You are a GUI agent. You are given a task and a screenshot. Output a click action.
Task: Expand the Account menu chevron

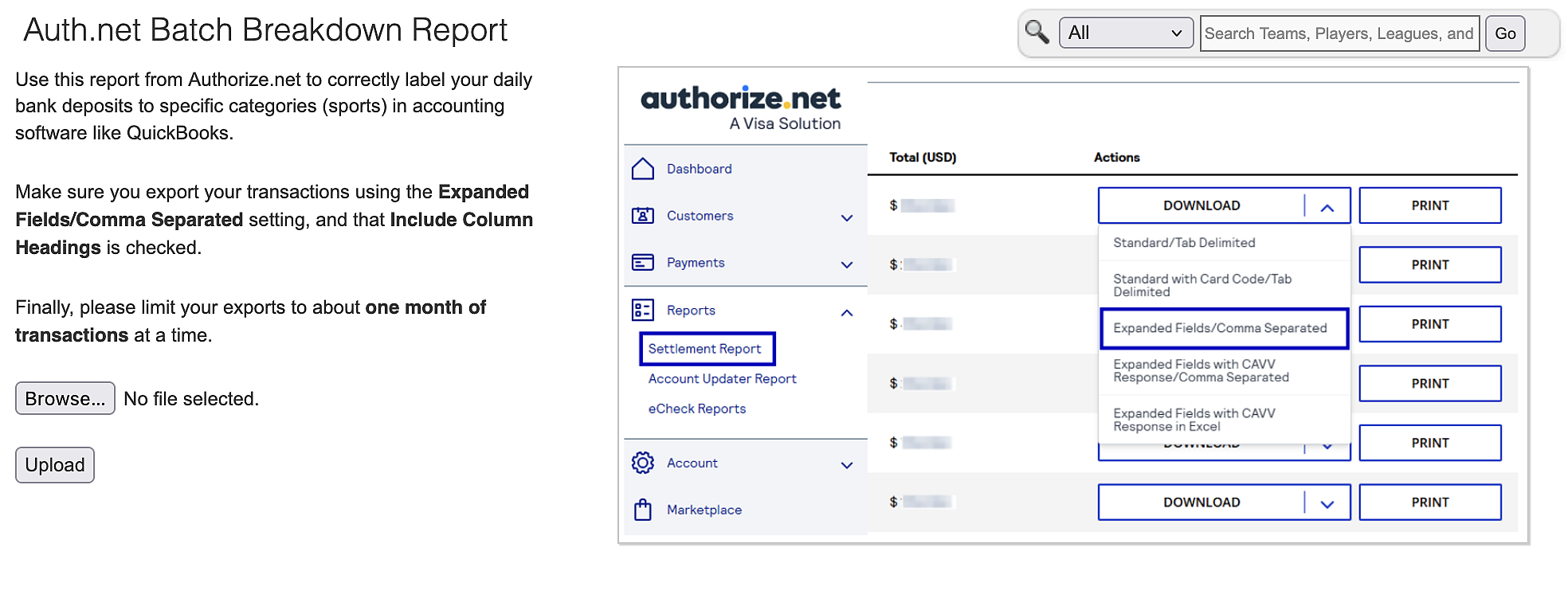[847, 465]
